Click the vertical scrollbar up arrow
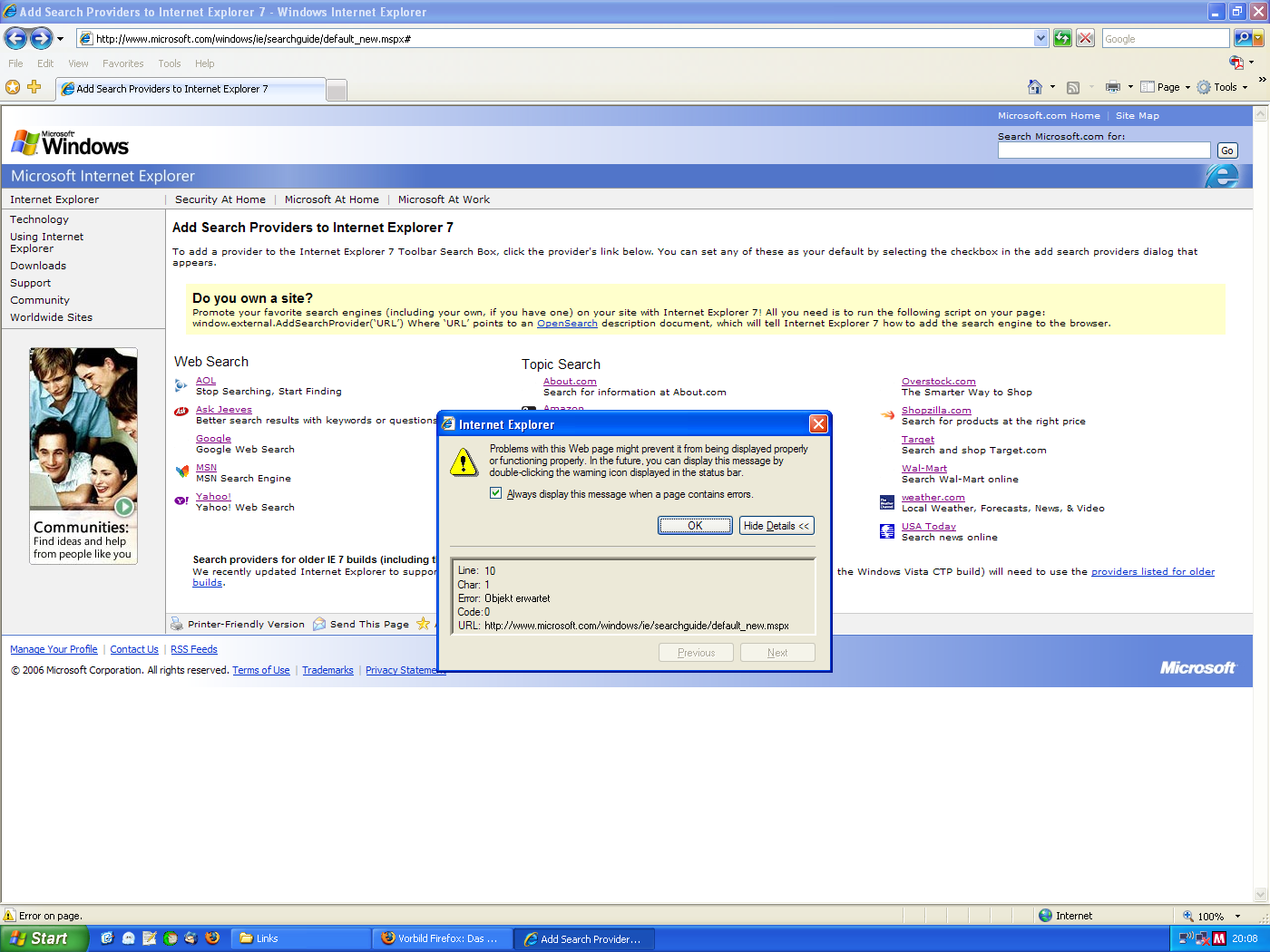Viewport: 1270px width, 952px height. tap(1260, 114)
